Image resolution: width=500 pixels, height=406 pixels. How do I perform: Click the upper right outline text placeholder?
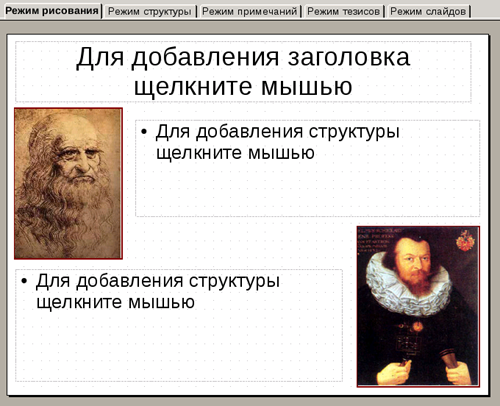tap(308, 168)
